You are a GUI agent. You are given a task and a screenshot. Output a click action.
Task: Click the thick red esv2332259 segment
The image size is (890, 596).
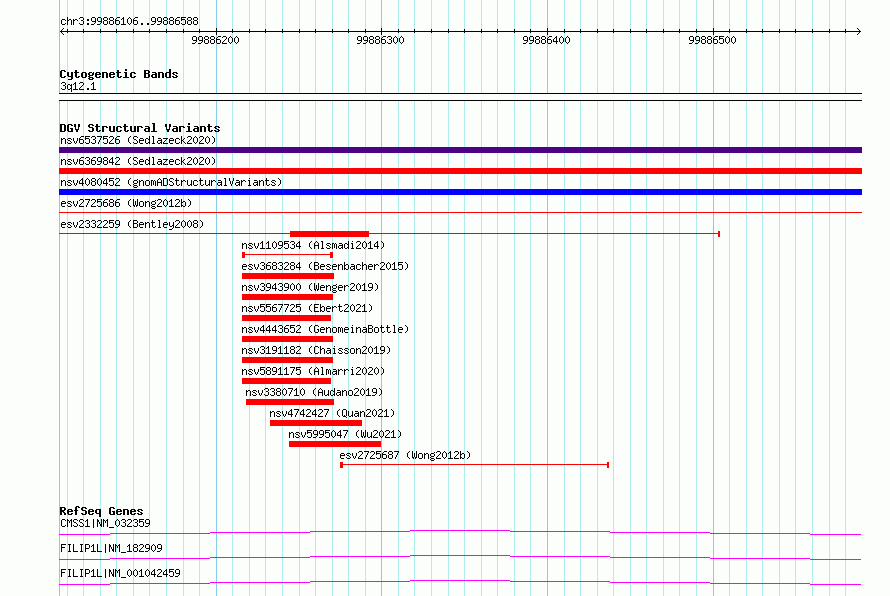pyautogui.click(x=329, y=234)
